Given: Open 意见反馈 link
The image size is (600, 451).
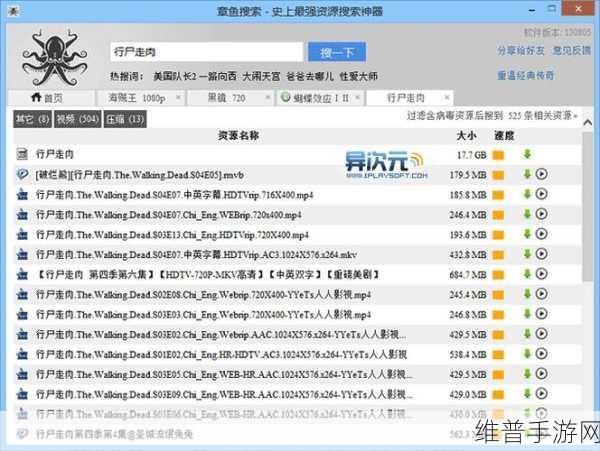Looking at the screenshot, I should point(572,50).
